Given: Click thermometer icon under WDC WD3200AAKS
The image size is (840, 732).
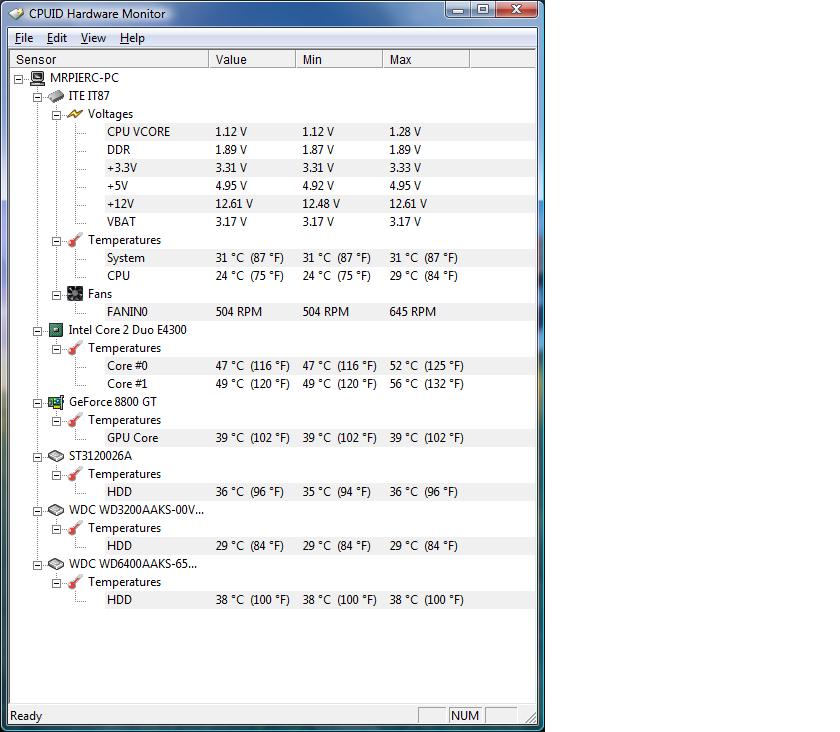Looking at the screenshot, I should pos(75,528).
